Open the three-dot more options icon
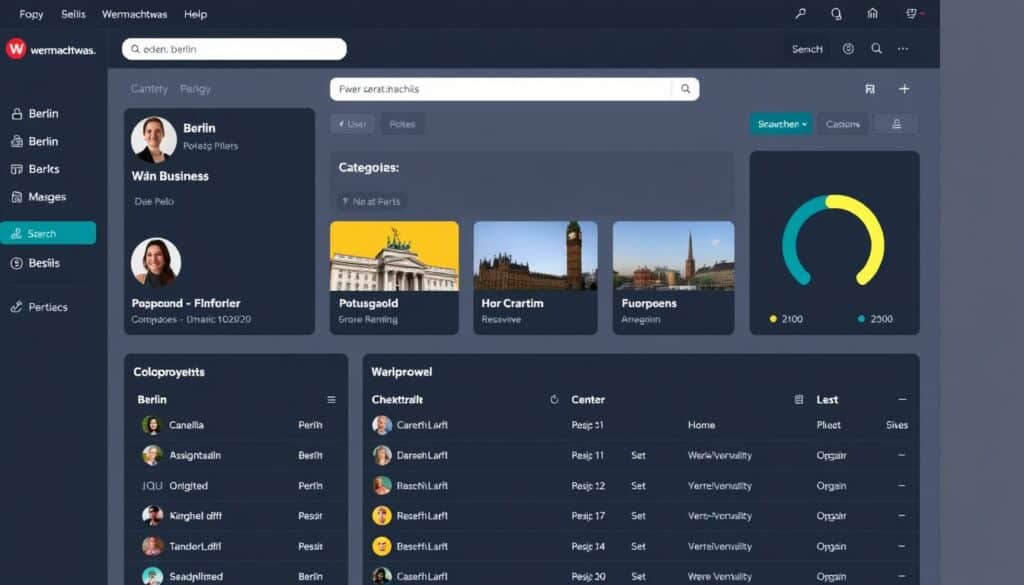Image resolution: width=1024 pixels, height=585 pixels. pyautogui.click(x=903, y=48)
